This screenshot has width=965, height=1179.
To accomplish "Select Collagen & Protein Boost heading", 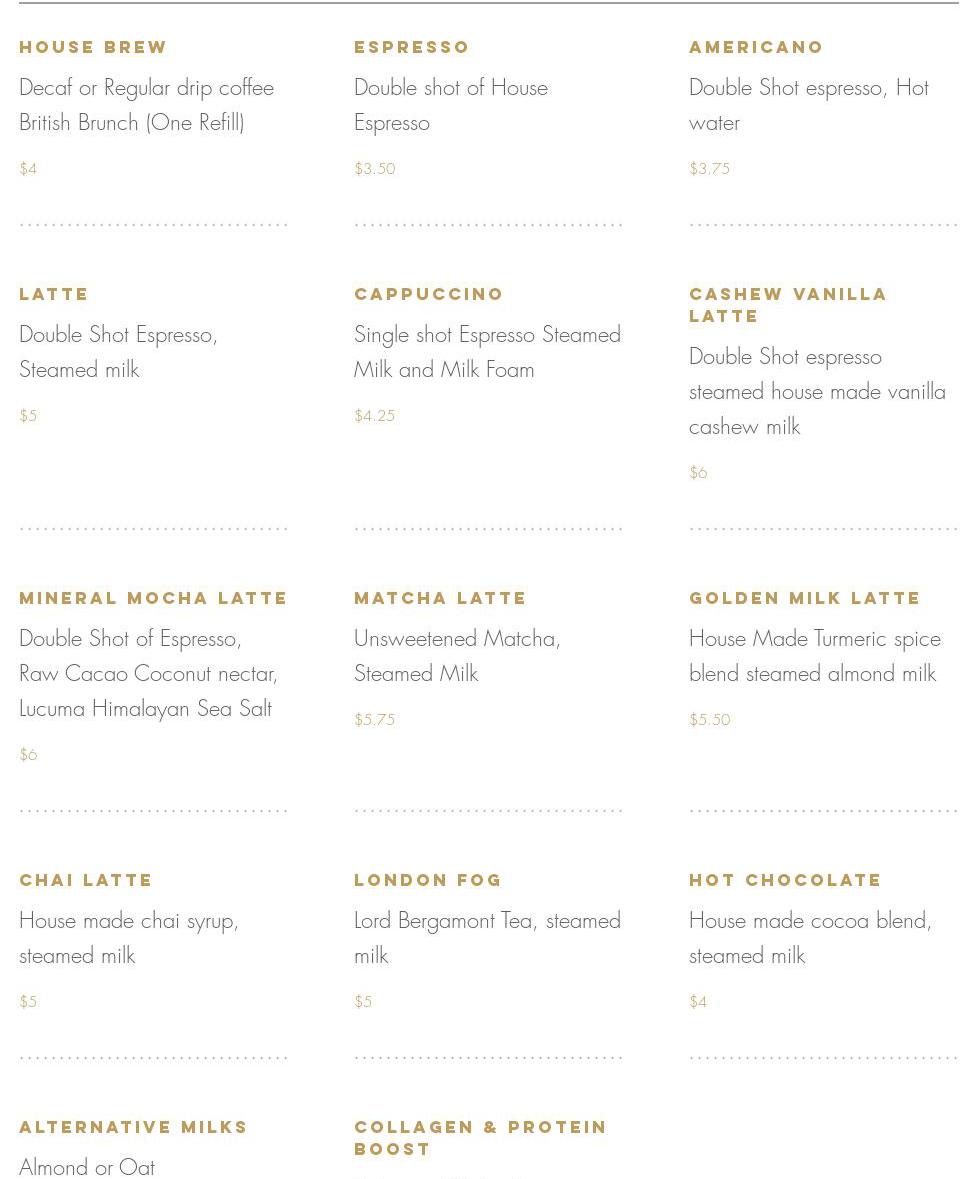I will click(x=480, y=1137).
